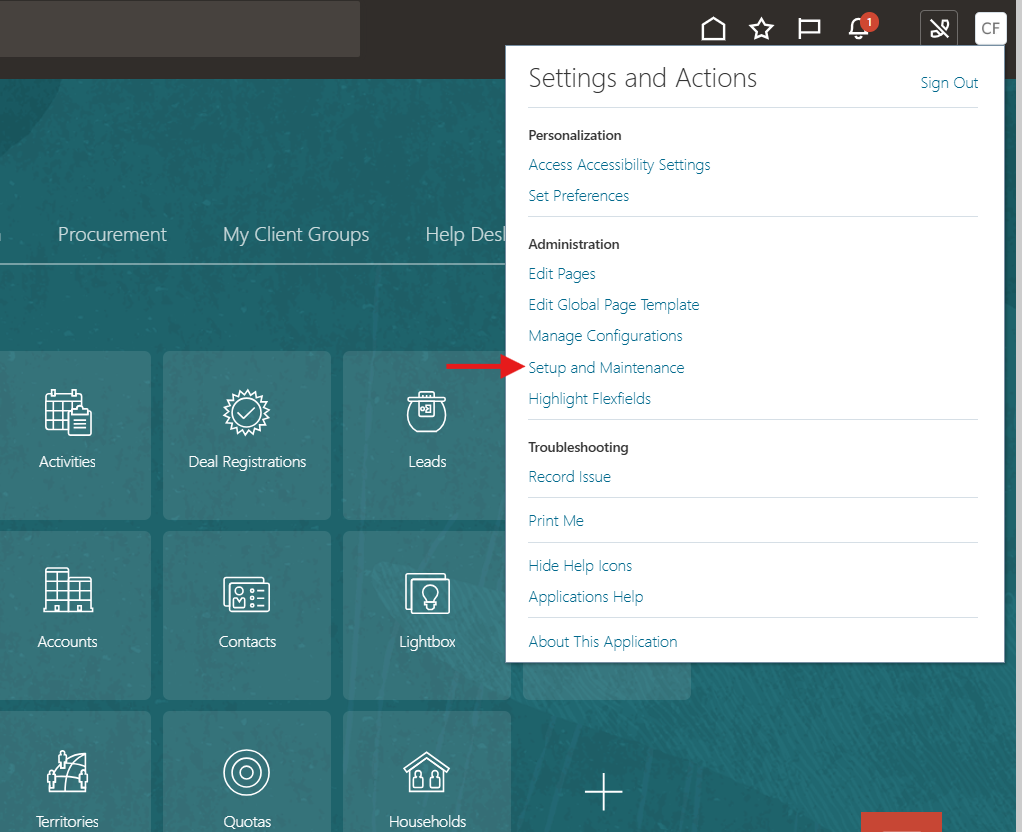Screen dimensions: 1022x832
Task: Click the plus icon to add tile
Action: [603, 791]
